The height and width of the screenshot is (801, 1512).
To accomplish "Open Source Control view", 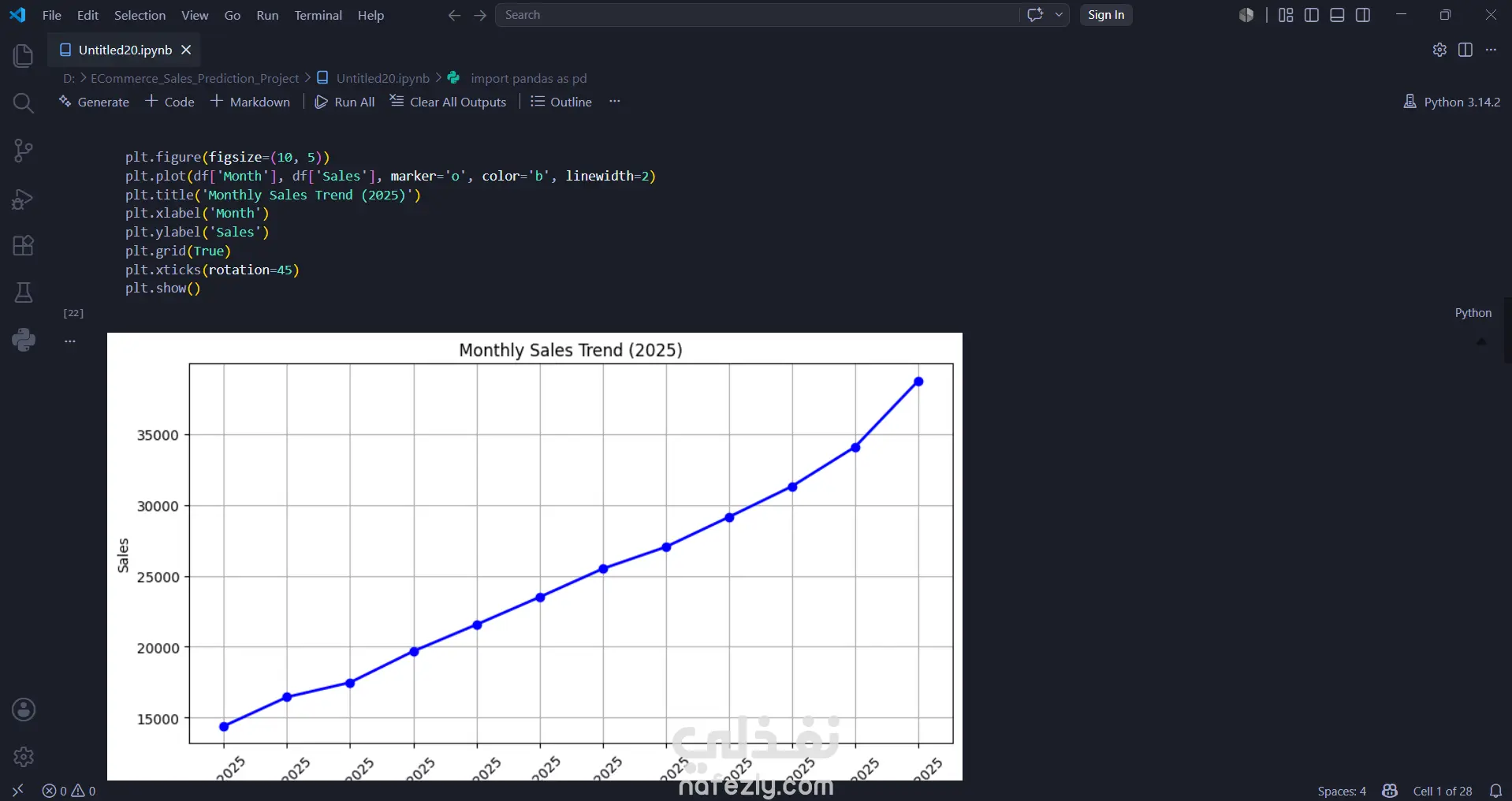I will (24, 151).
